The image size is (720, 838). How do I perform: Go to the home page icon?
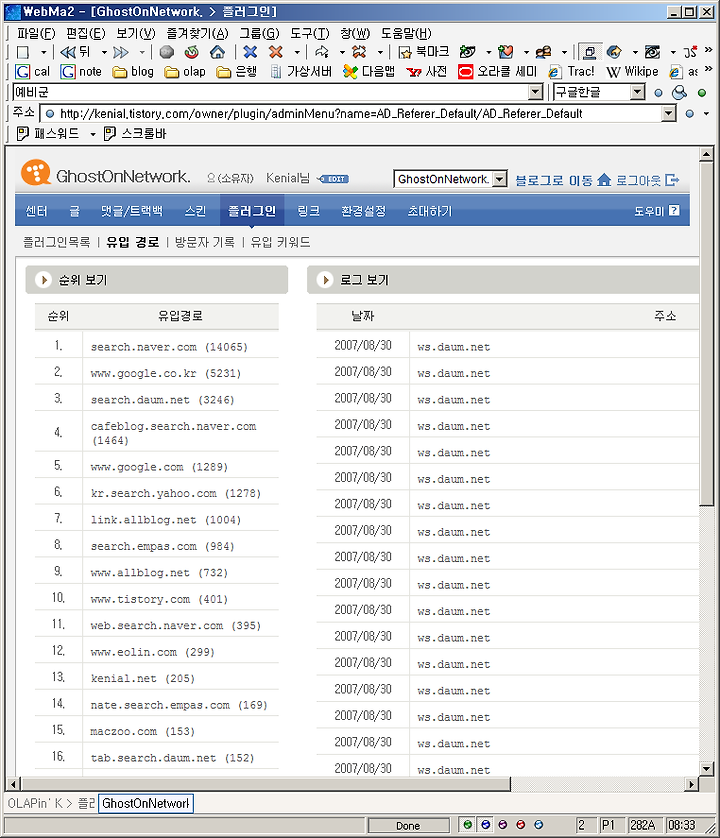pyautogui.click(x=217, y=52)
